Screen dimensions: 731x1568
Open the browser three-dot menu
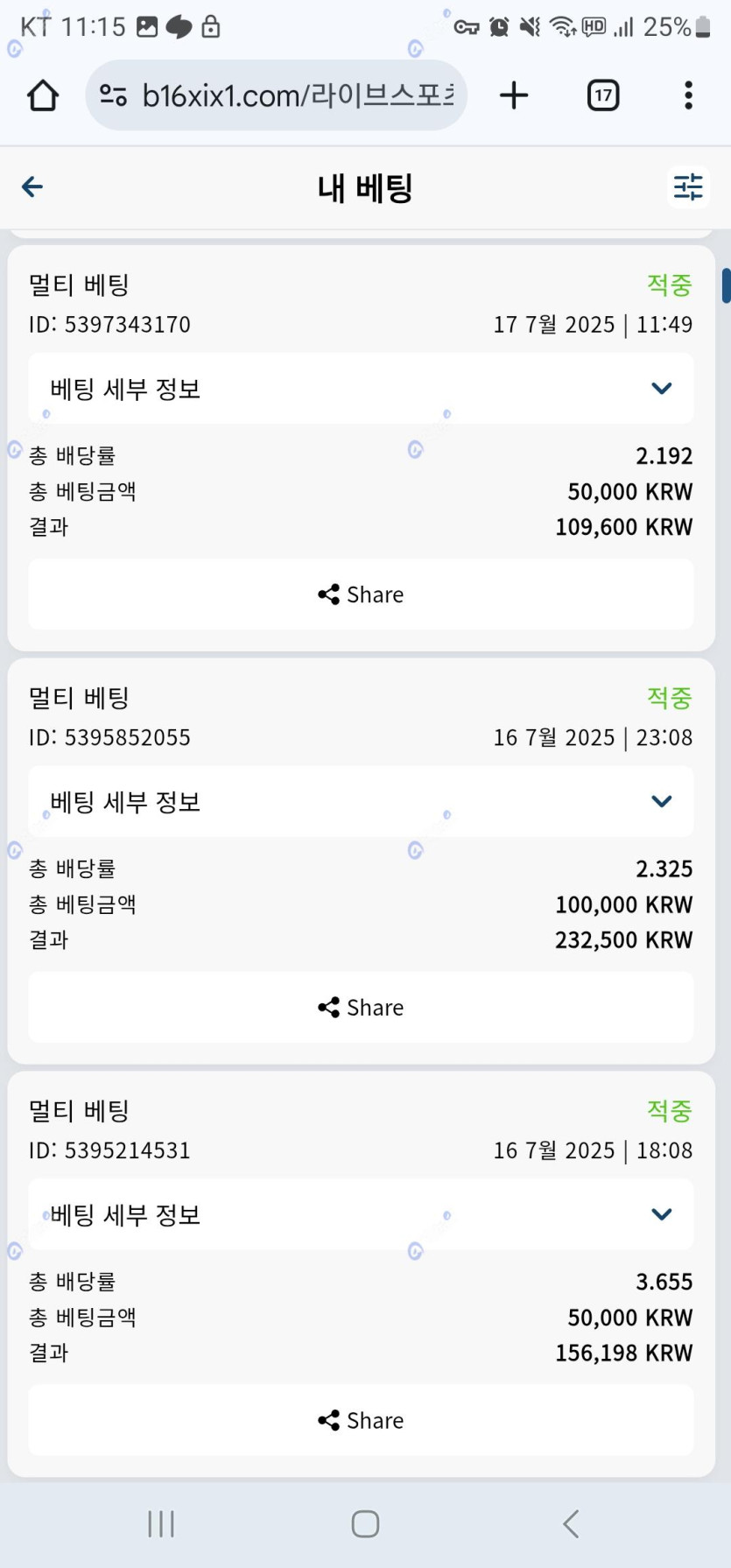(x=688, y=95)
